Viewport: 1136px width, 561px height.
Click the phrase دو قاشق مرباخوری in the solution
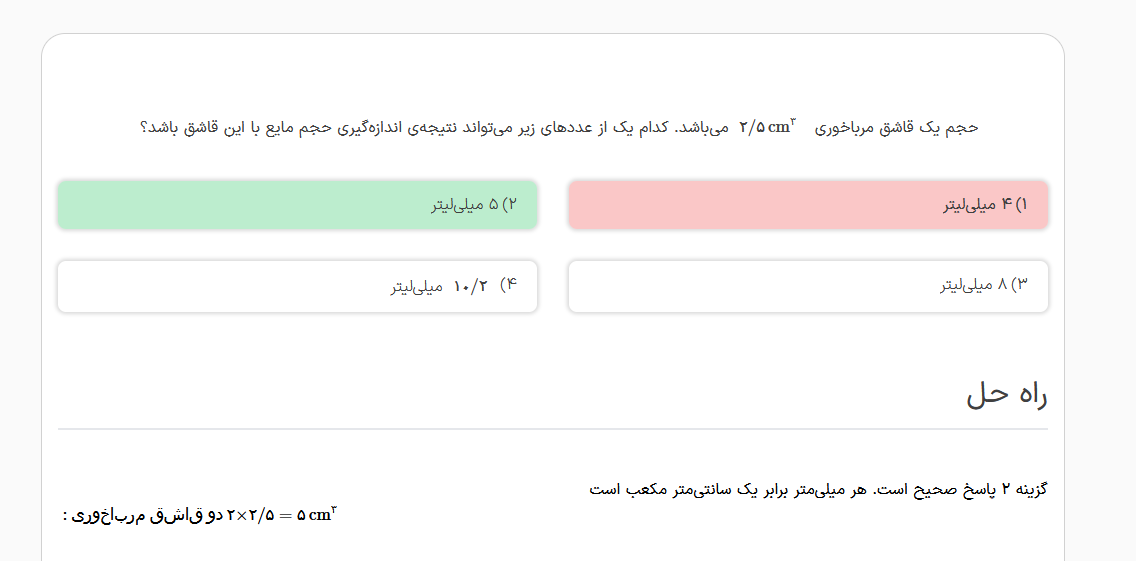pos(148,515)
